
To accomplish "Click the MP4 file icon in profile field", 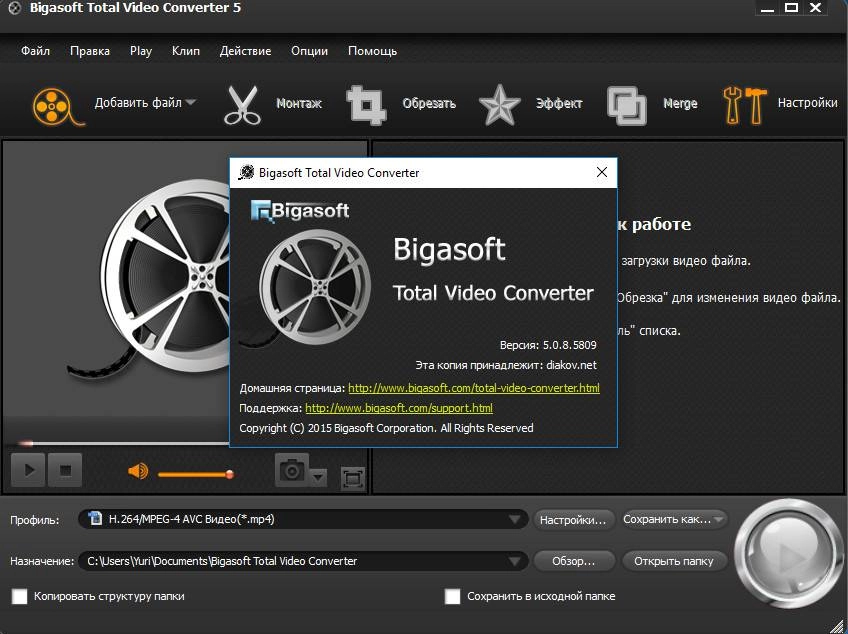I will coord(95,519).
